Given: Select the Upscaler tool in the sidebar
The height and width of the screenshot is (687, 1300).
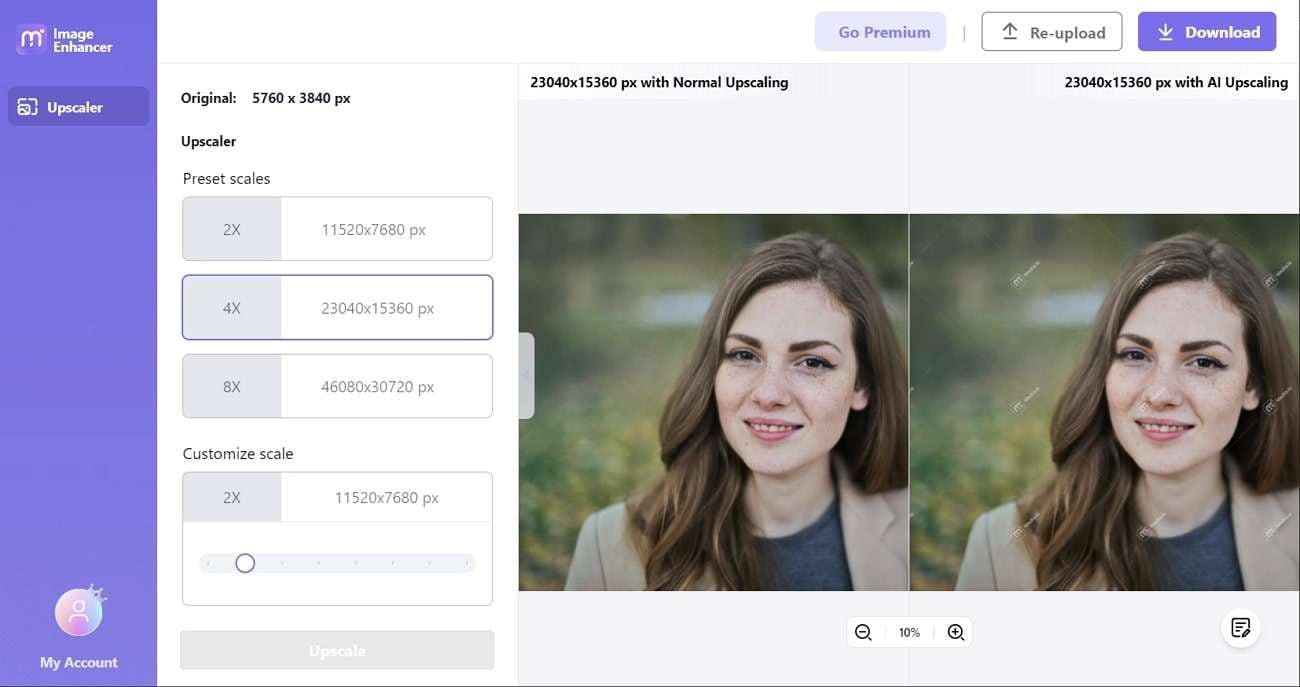Looking at the screenshot, I should click(77, 107).
